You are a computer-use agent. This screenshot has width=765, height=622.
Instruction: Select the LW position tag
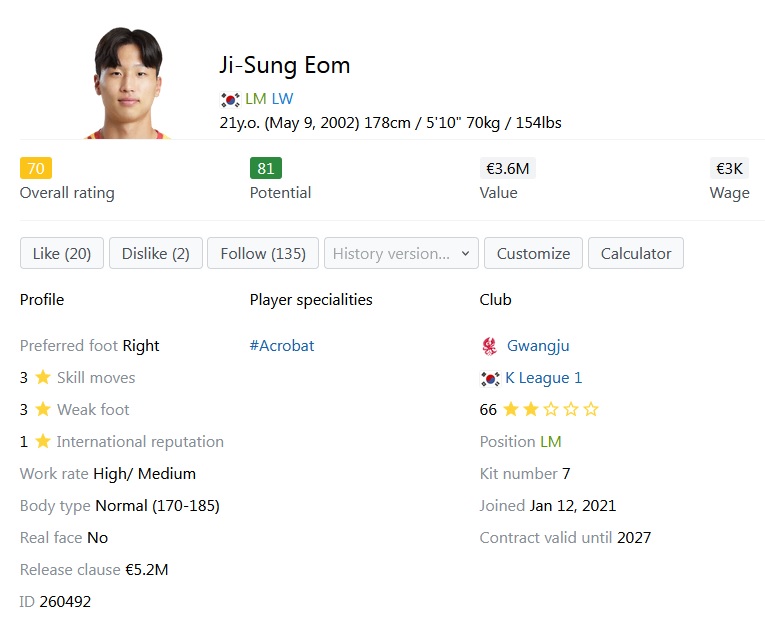(x=283, y=99)
